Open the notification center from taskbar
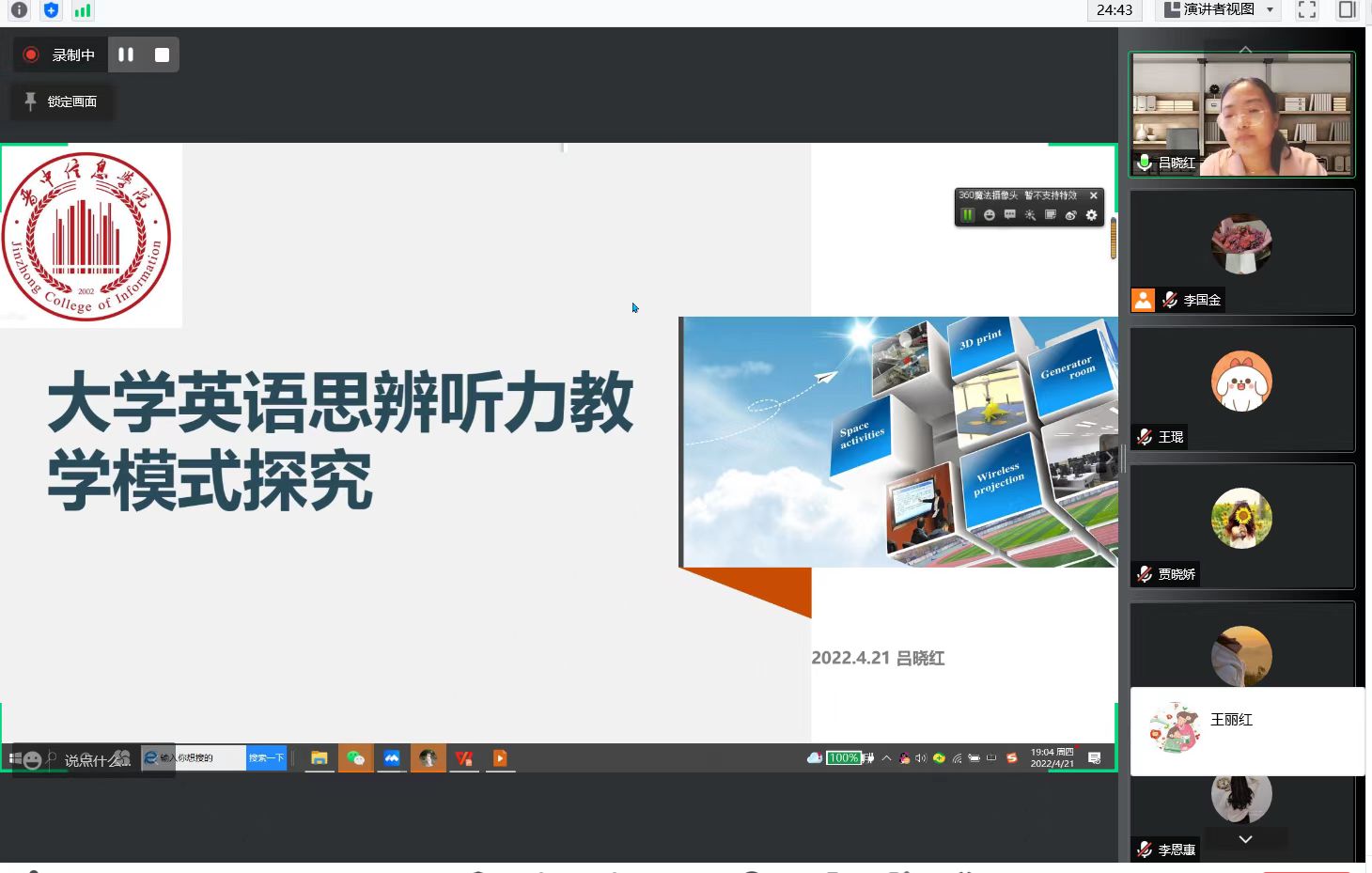The width and height of the screenshot is (1372, 873). coord(1093,757)
